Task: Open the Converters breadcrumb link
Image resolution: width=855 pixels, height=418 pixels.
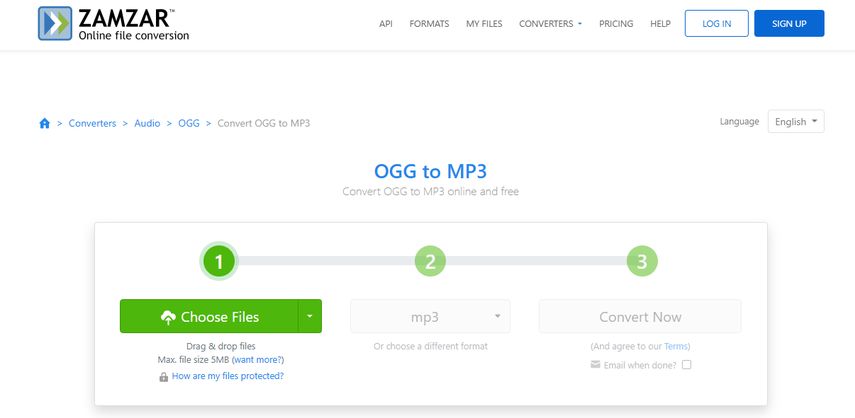Action: pos(92,124)
